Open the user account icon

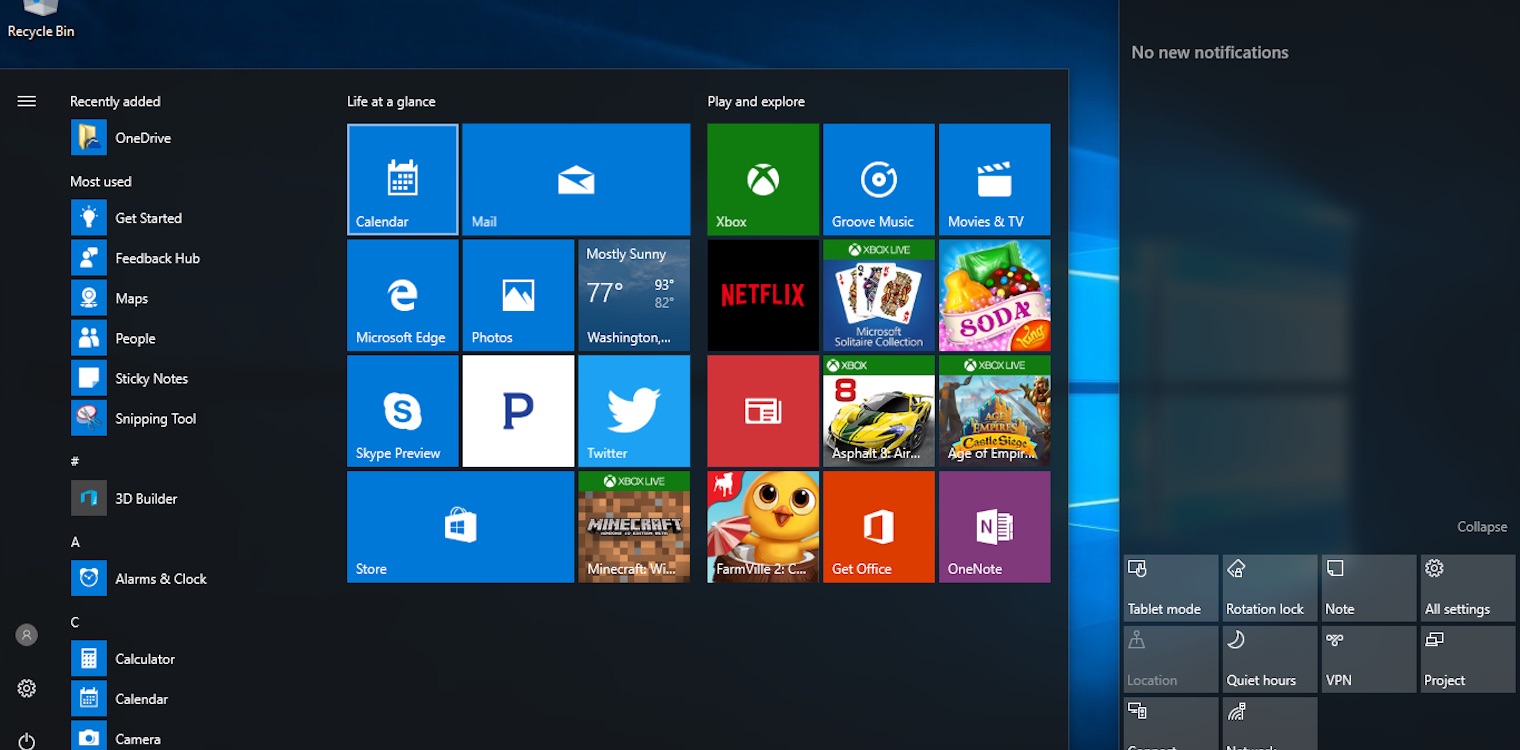coord(27,635)
